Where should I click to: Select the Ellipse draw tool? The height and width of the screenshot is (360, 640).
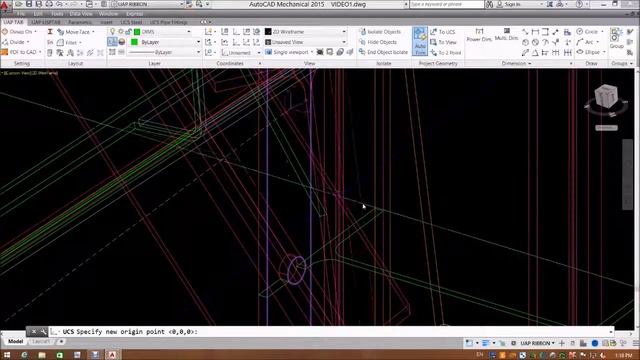(x=588, y=52)
